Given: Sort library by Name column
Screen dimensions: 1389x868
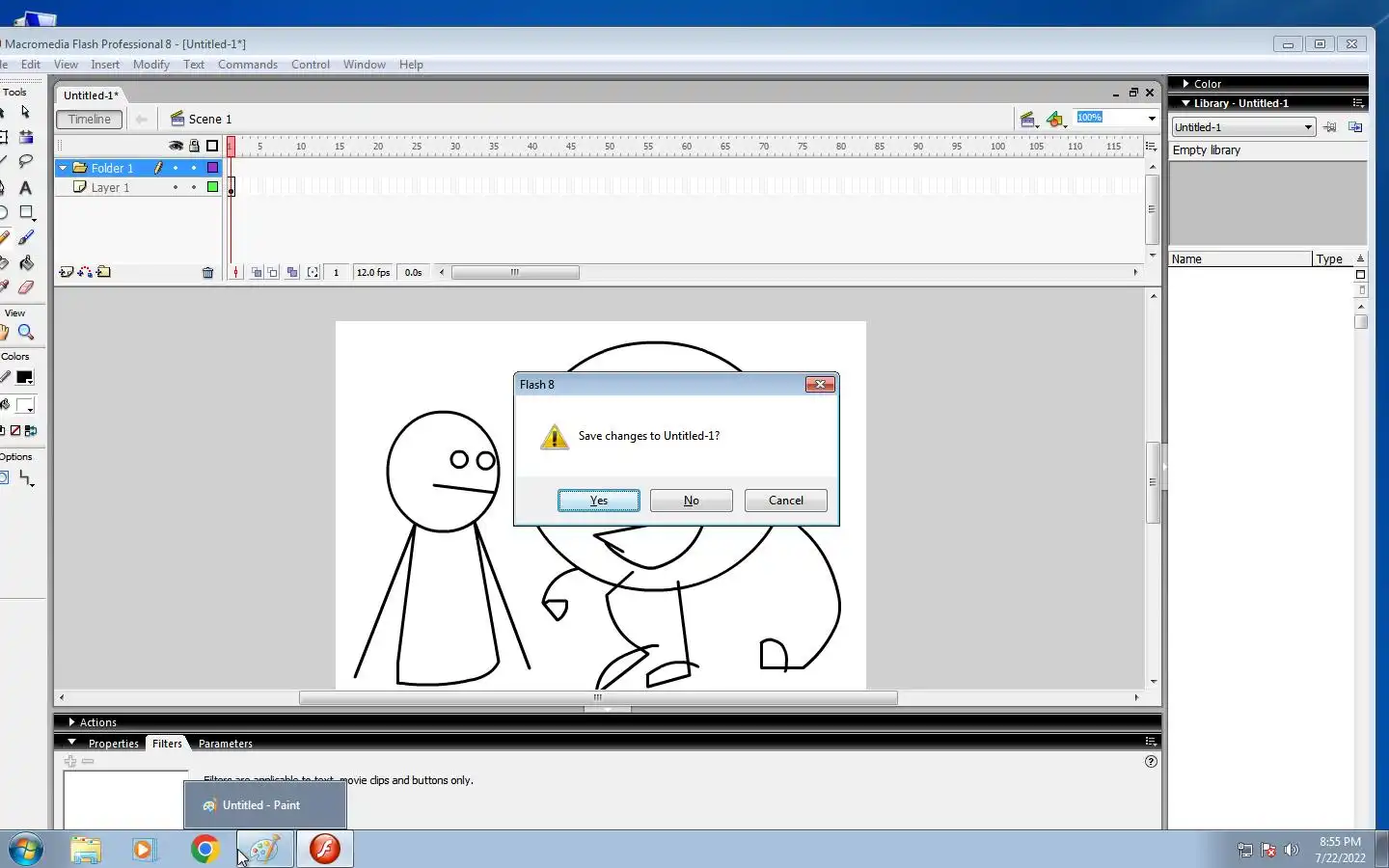Looking at the screenshot, I should coord(1240,259).
